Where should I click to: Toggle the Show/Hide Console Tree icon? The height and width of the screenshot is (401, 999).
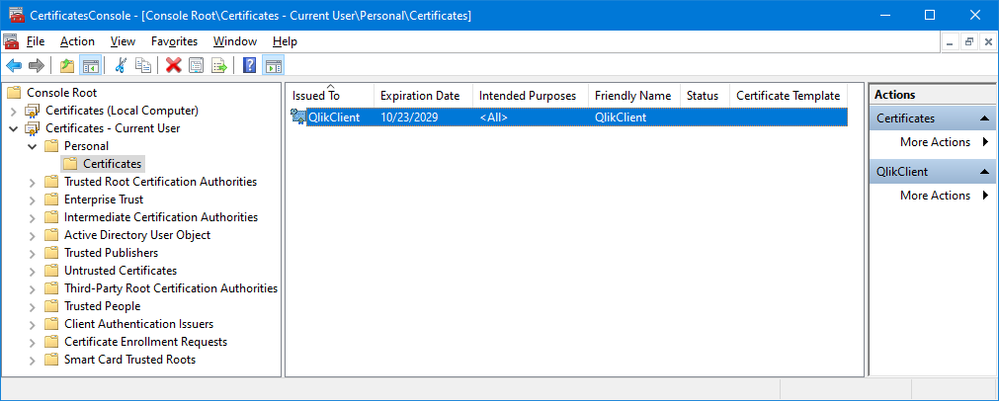click(90, 65)
